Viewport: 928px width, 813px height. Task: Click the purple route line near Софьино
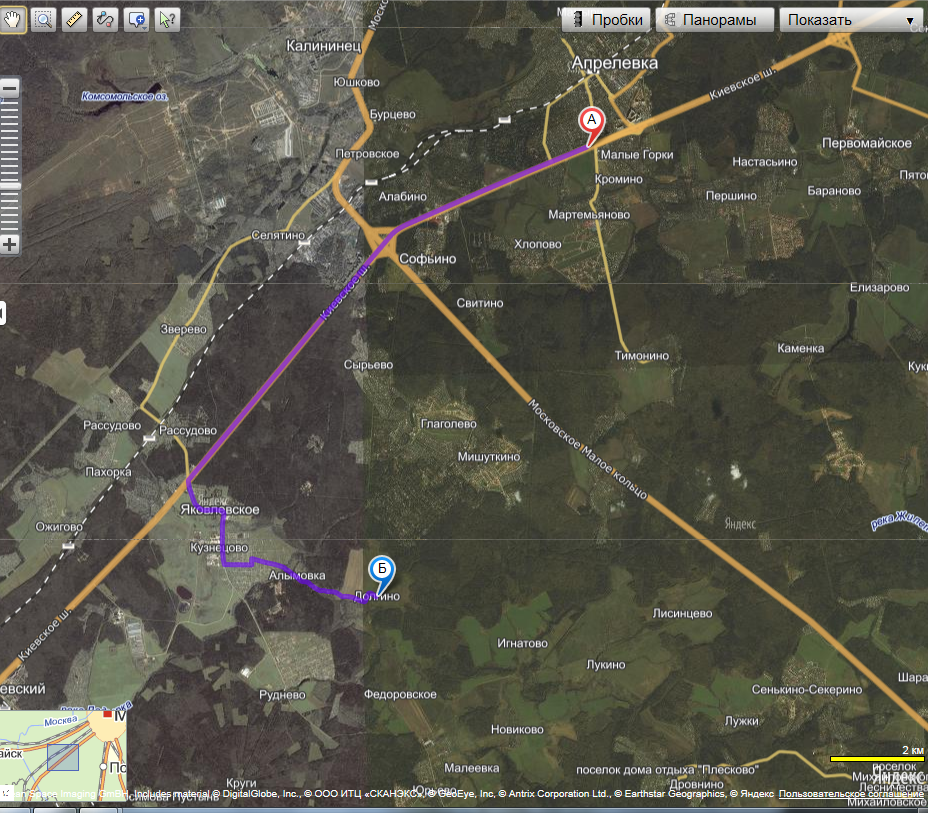420,218
